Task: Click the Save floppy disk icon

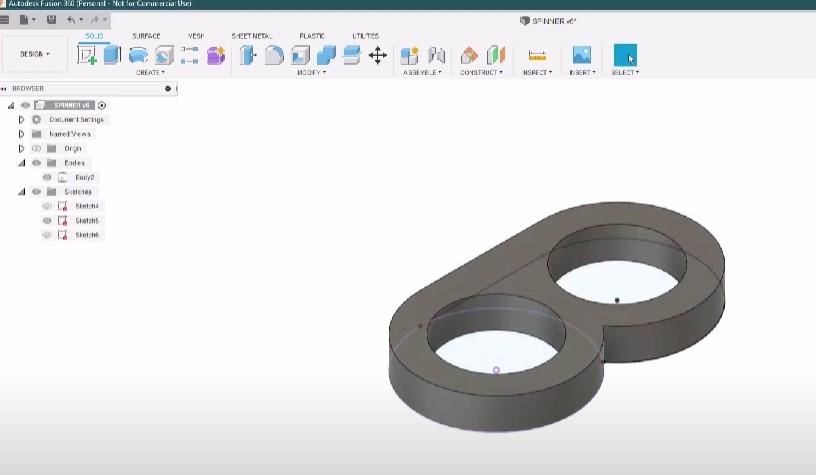Action: 51,20
